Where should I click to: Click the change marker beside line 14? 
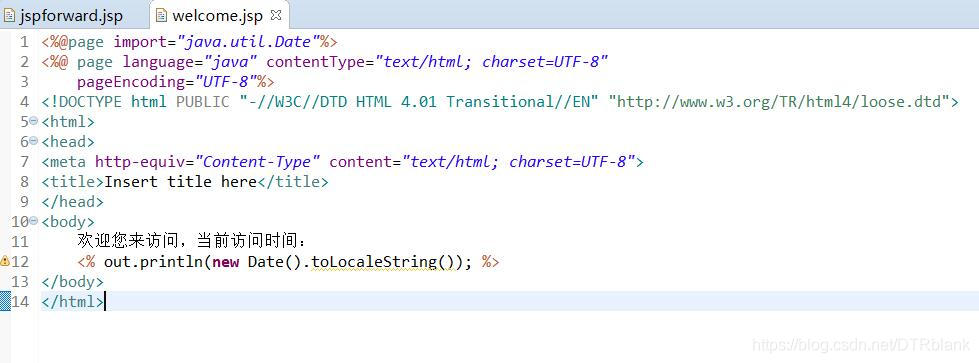point(5,301)
